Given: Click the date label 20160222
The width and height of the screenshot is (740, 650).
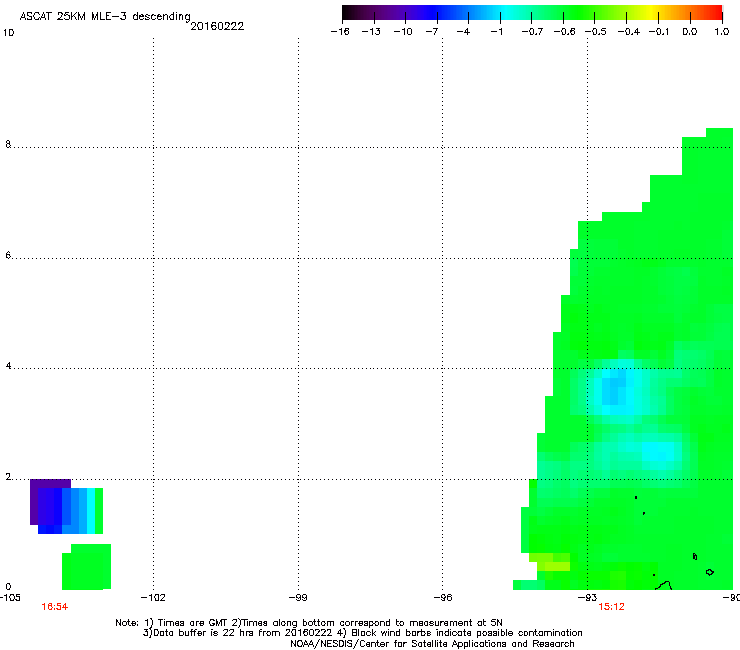Looking at the screenshot, I should [x=217, y=26].
